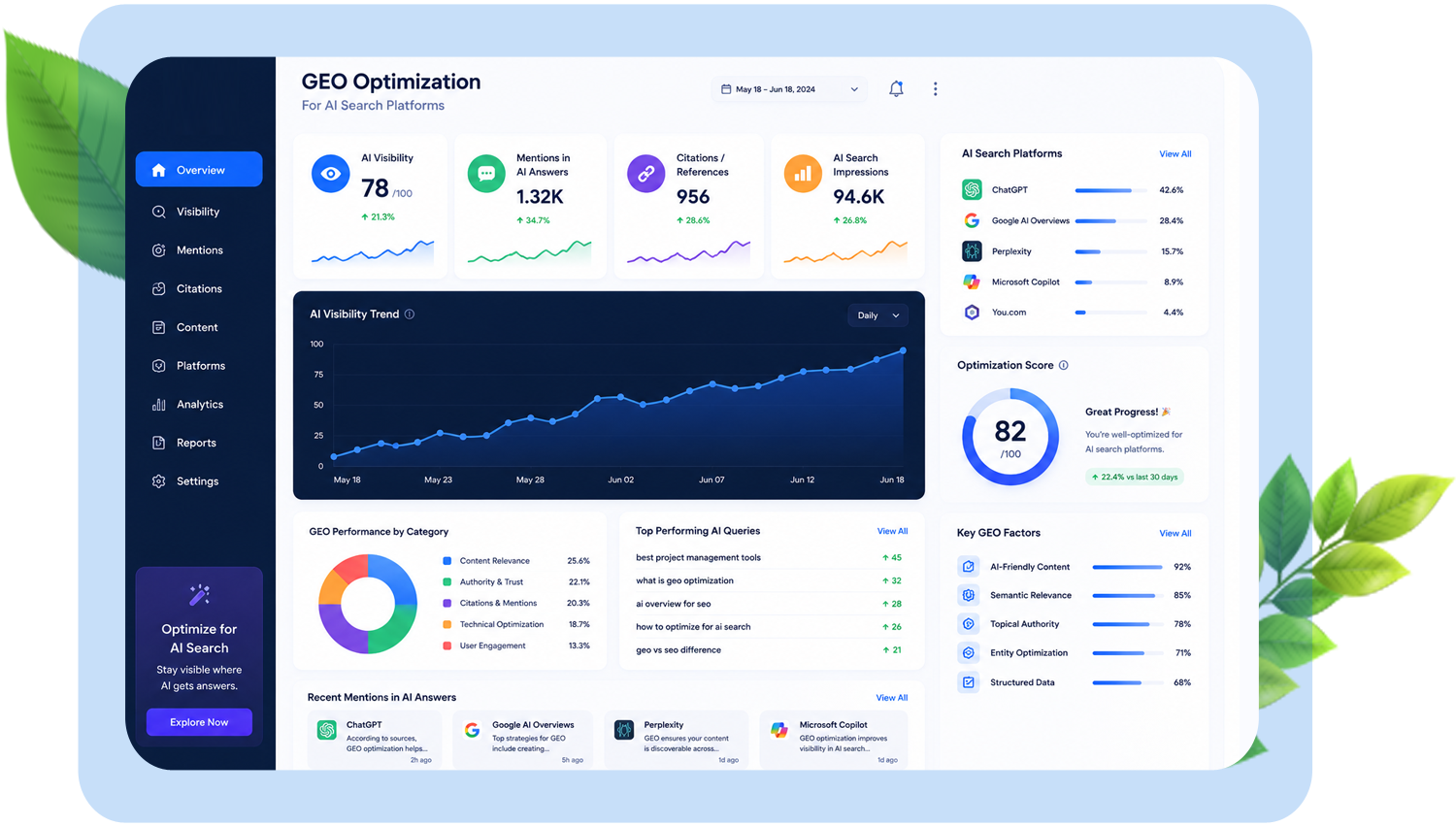Select query 'how to optimize for ai search'
The image size is (1456, 827).
(693, 627)
